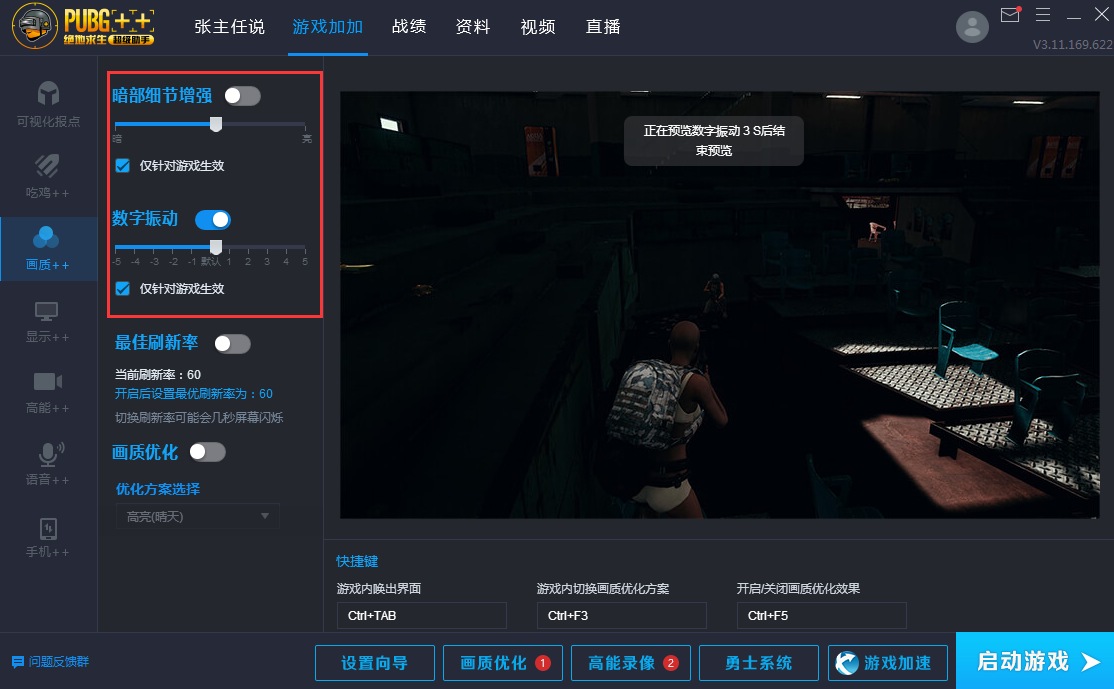Click the 勇士系统 button

click(759, 663)
